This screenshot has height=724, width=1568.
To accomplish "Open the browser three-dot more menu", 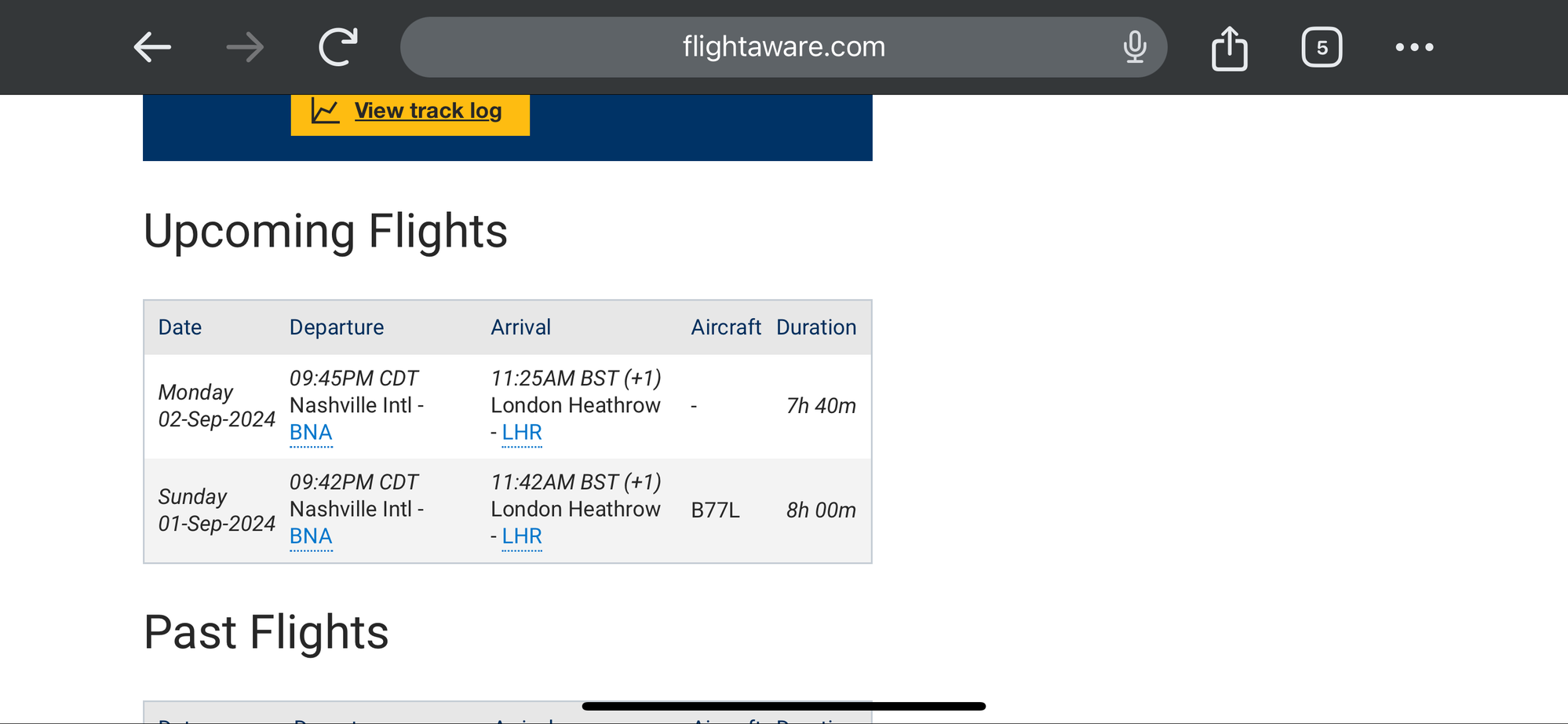I will point(1414,47).
